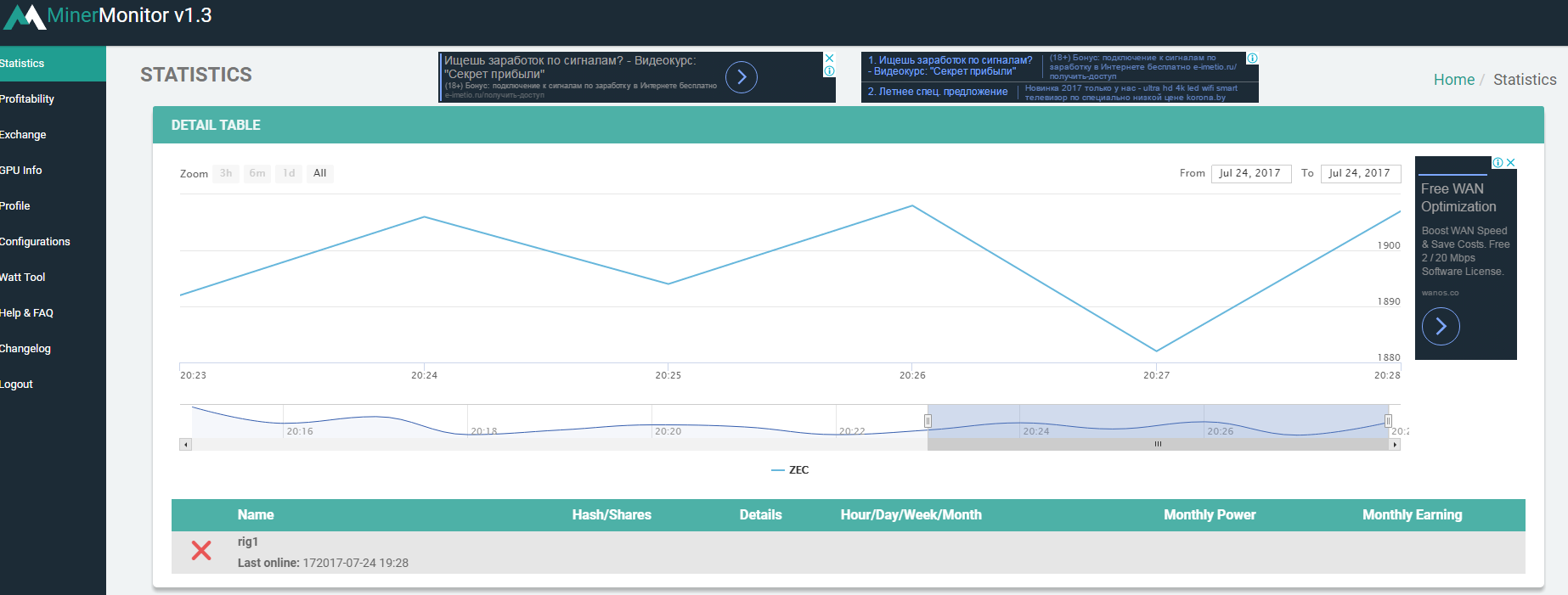
Task: Click the Name column header
Action: [256, 514]
